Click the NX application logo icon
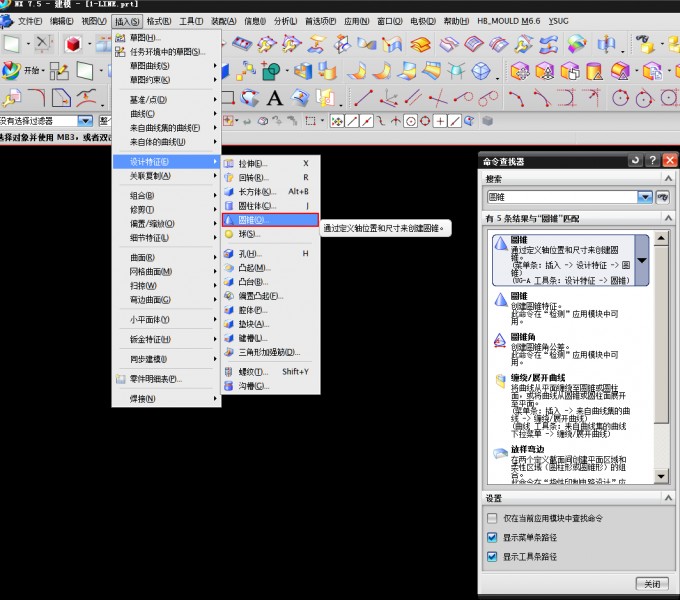The width and height of the screenshot is (680, 600). 7,22
